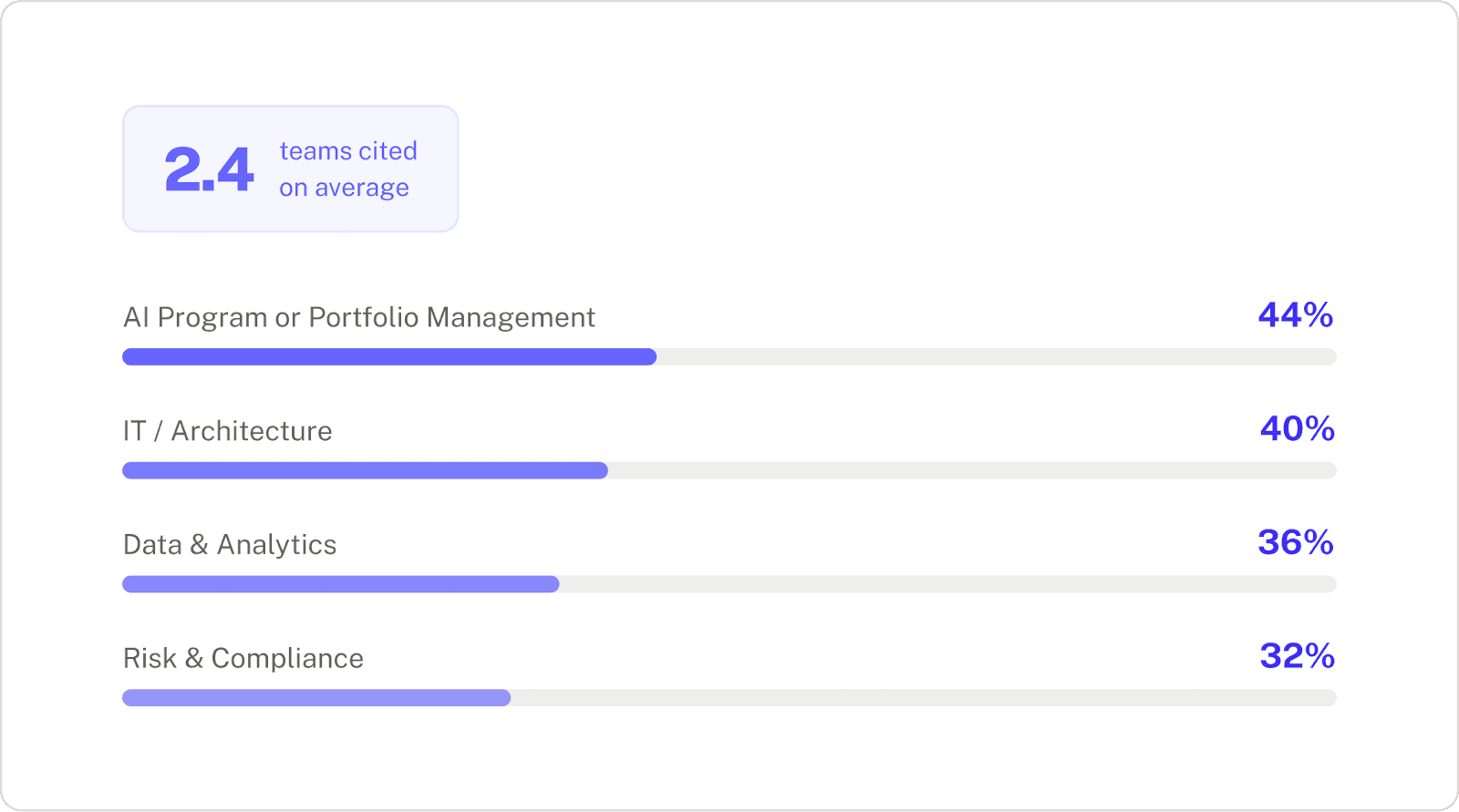Click the 40% value
The height and width of the screenshot is (812, 1459).
tap(1297, 429)
